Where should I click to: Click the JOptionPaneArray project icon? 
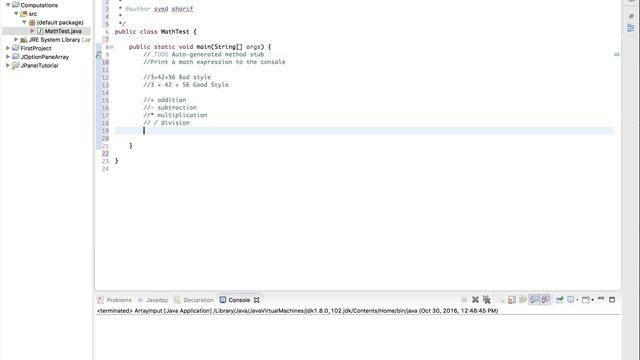(x=16, y=56)
